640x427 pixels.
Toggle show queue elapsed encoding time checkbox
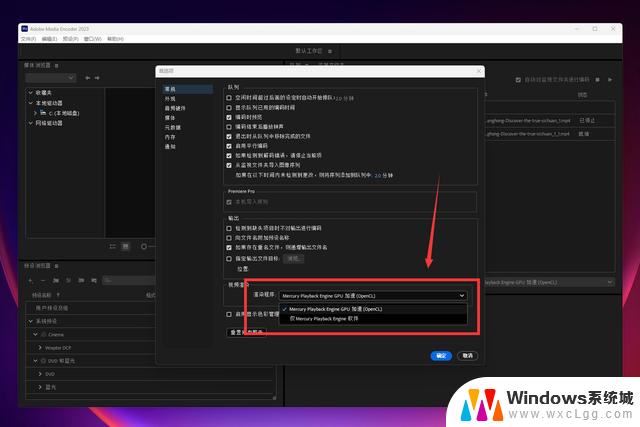(229, 108)
